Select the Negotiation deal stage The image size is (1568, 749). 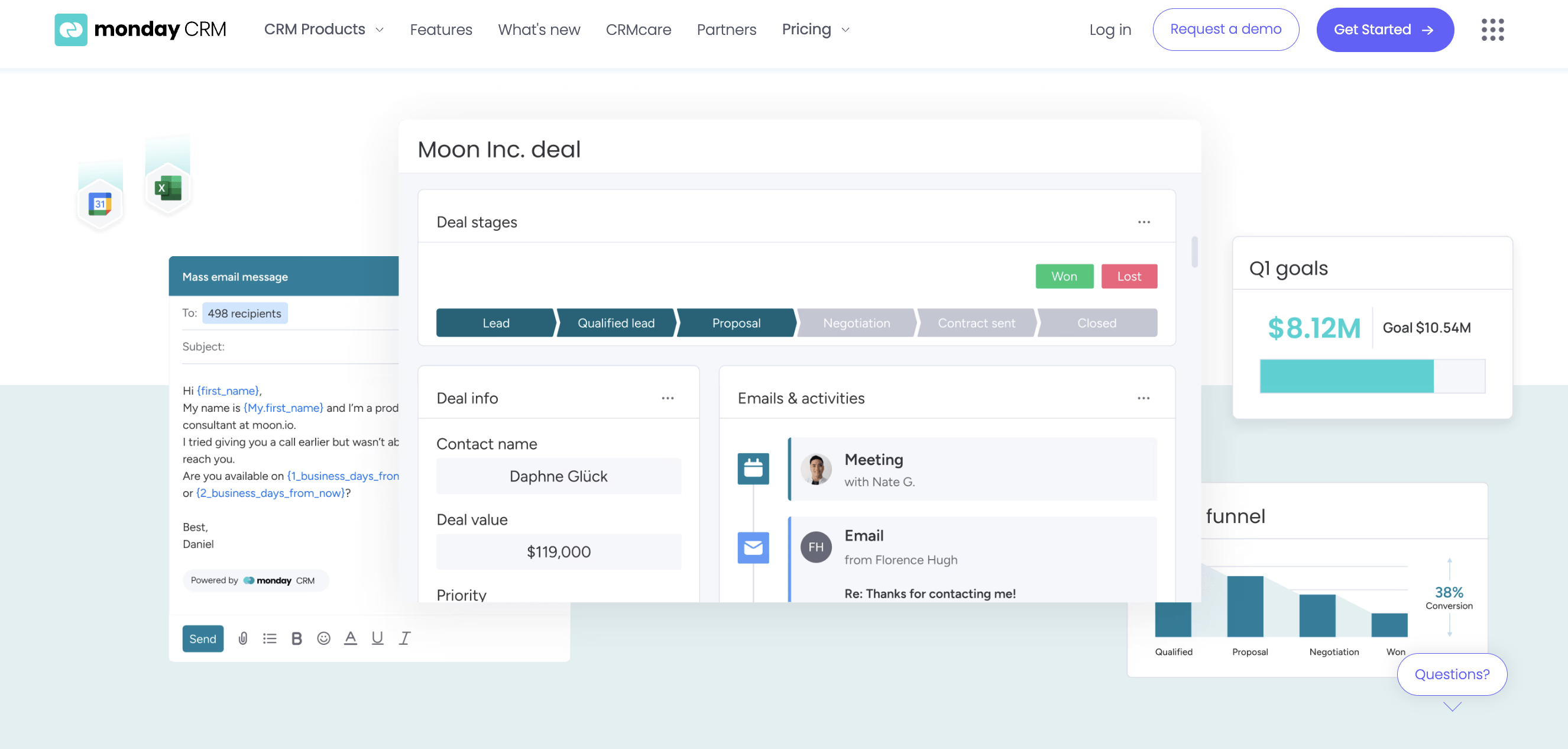click(x=857, y=323)
